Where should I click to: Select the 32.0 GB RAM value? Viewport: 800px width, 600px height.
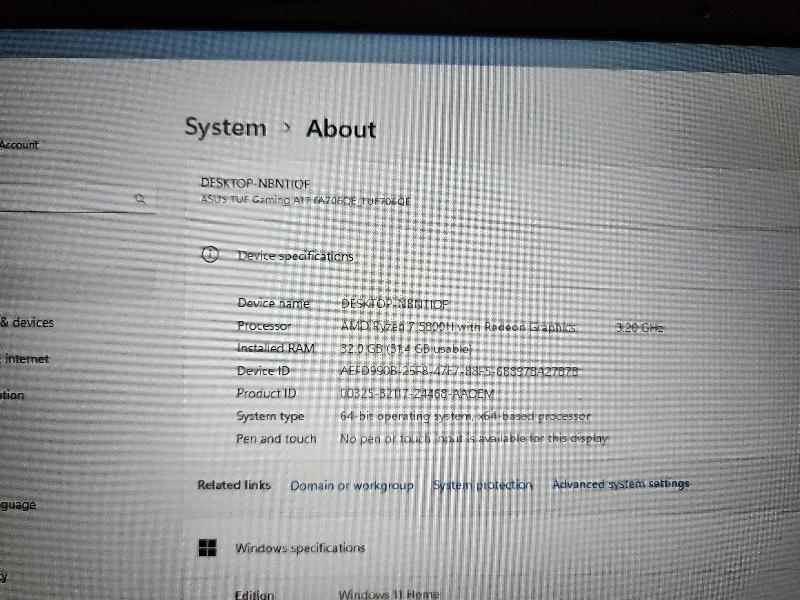406,349
